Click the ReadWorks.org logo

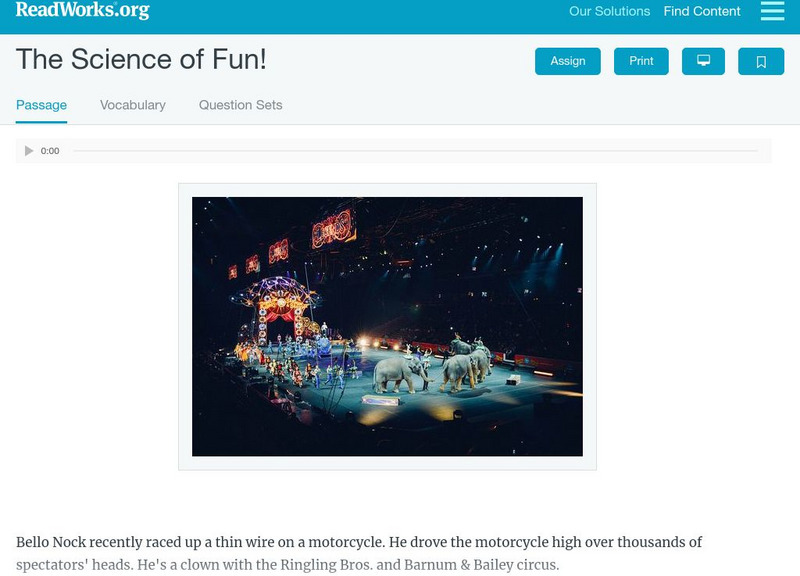point(82,11)
